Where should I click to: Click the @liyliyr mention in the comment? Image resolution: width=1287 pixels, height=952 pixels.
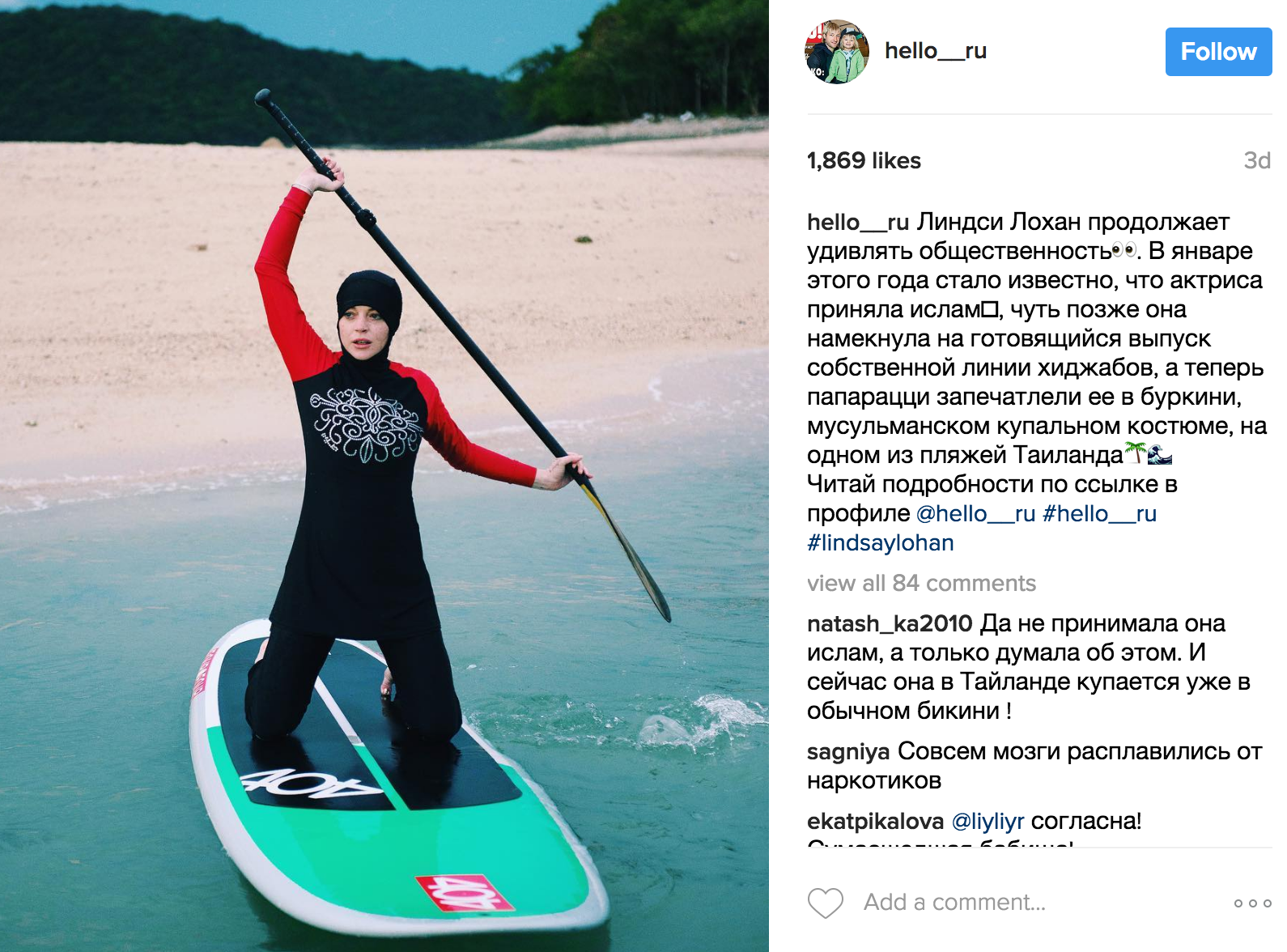click(988, 821)
